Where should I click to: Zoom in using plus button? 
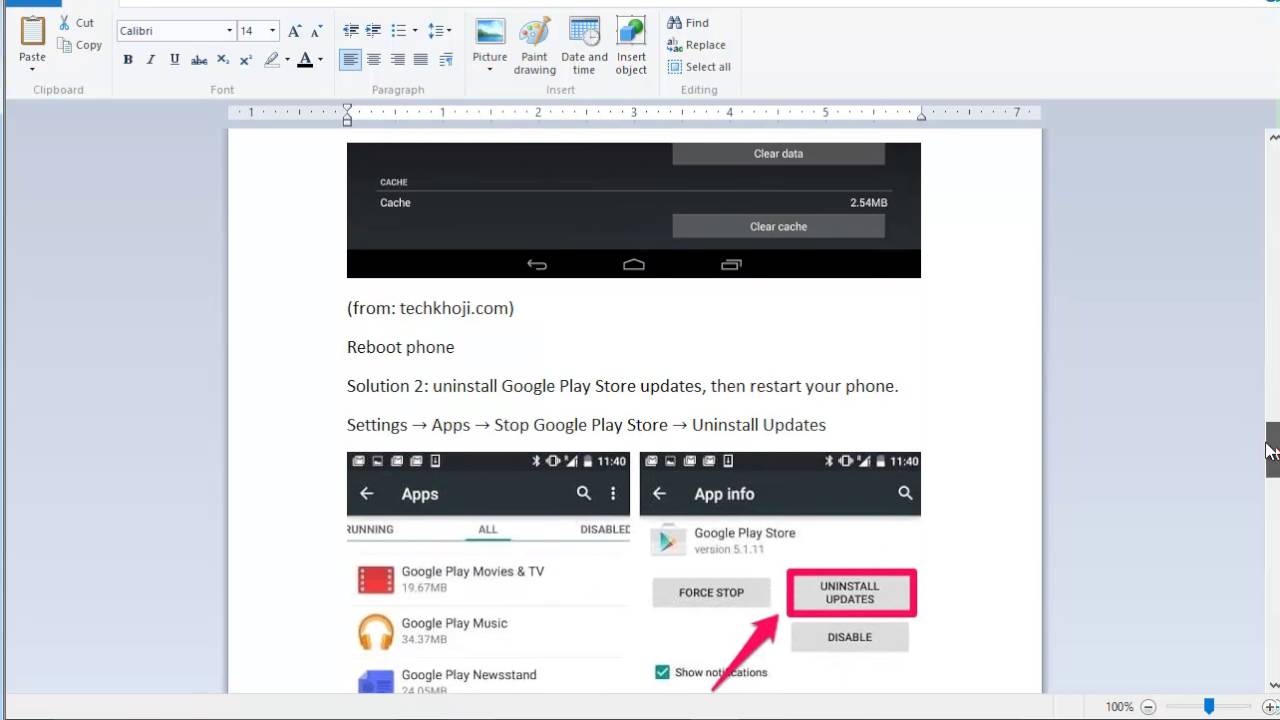click(x=1270, y=707)
